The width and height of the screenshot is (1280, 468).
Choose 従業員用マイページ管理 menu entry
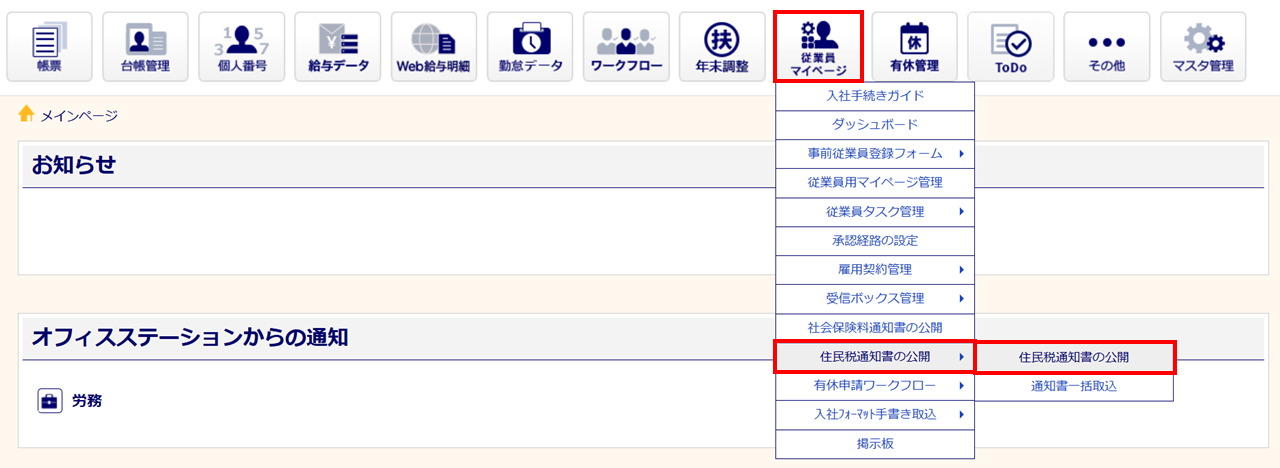[875, 183]
